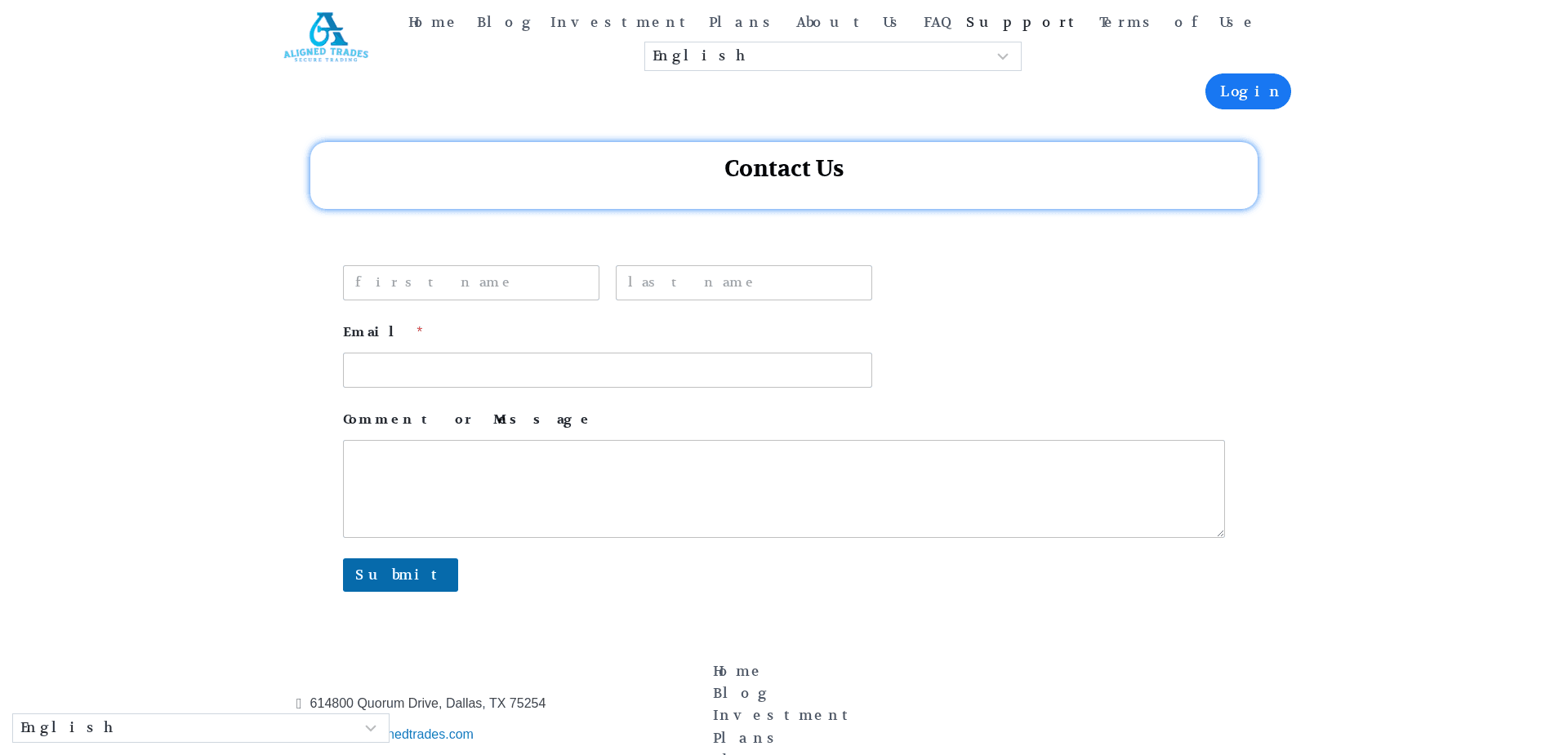Click Blog in the footer links

tap(739, 693)
